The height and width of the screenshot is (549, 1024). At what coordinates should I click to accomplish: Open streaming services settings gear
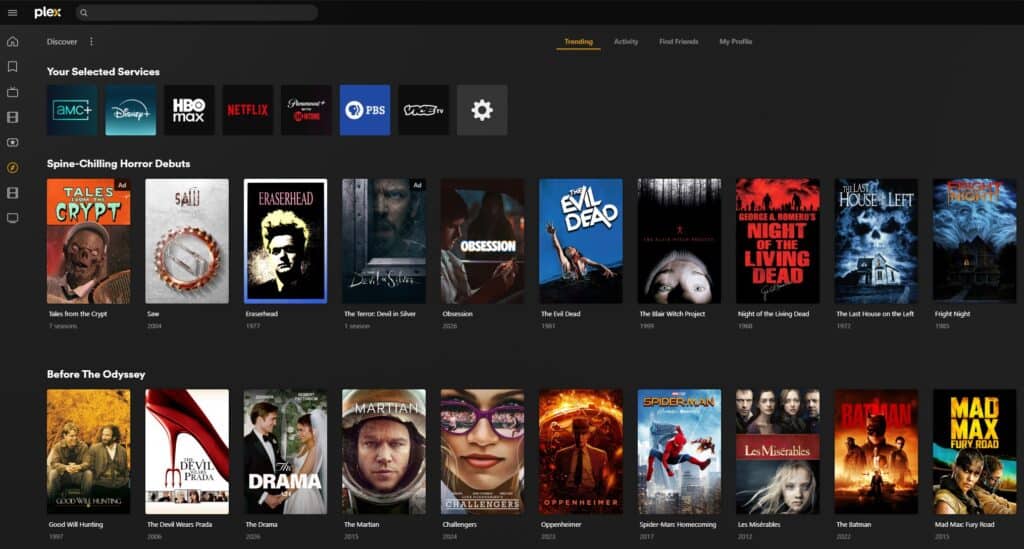tap(482, 110)
